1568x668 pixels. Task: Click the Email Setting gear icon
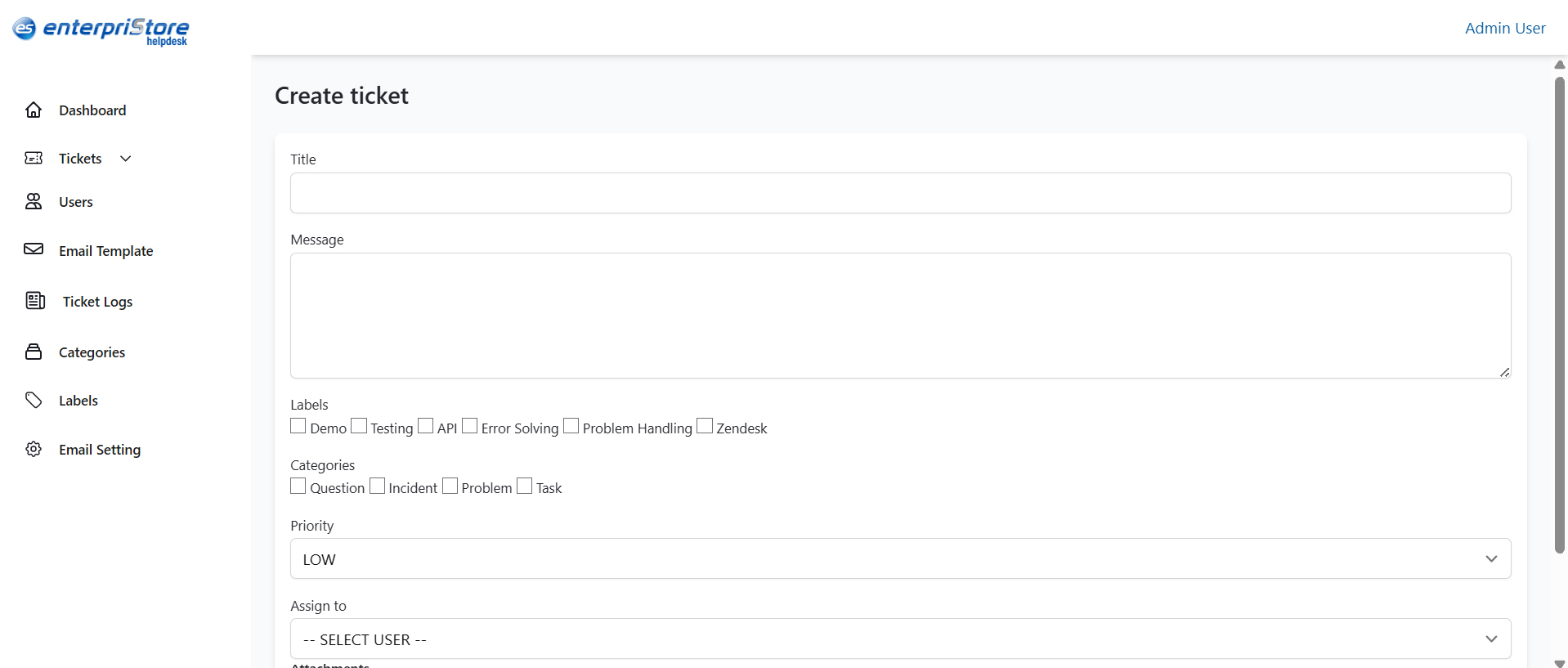coord(34,449)
